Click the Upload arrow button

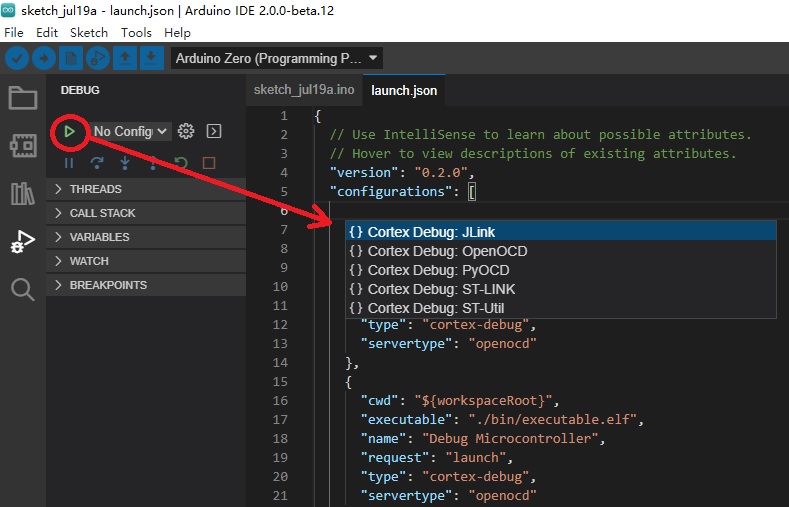[44, 59]
